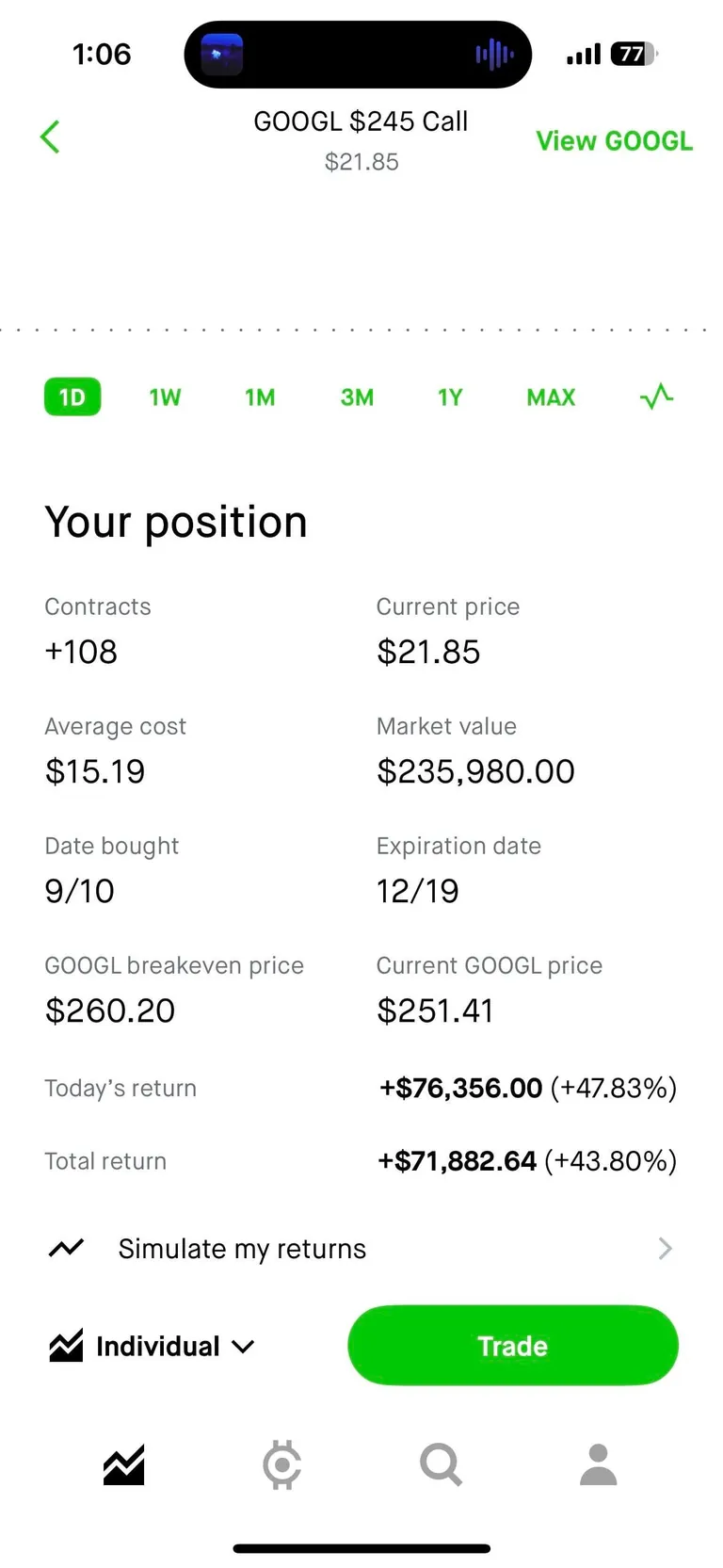This screenshot has width=723, height=1568.
Task: Select the 1Y timeframe
Action: [x=449, y=396]
